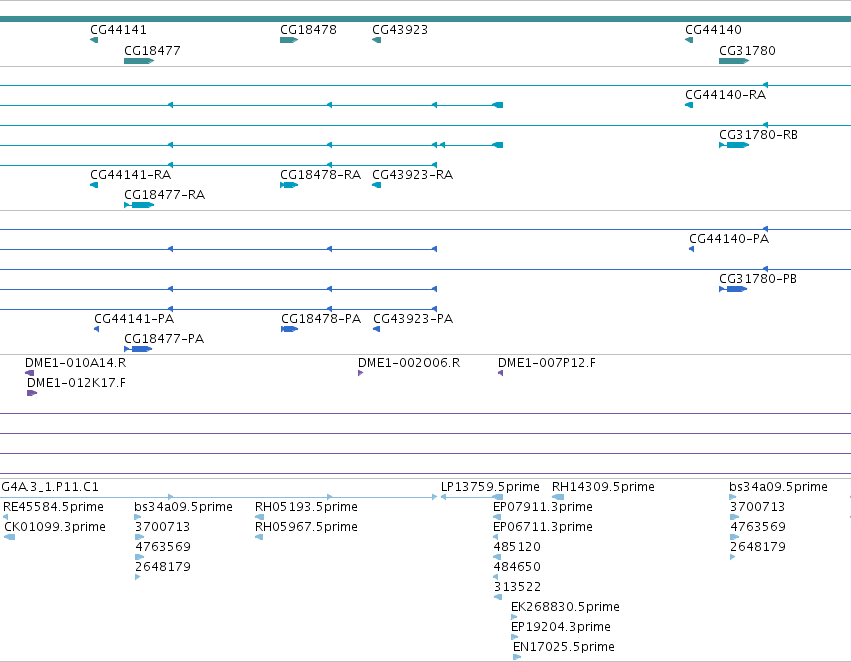Click the CK01099.3prime feature glyph
Viewport: 851px width, 662px height.
click(x=9, y=537)
